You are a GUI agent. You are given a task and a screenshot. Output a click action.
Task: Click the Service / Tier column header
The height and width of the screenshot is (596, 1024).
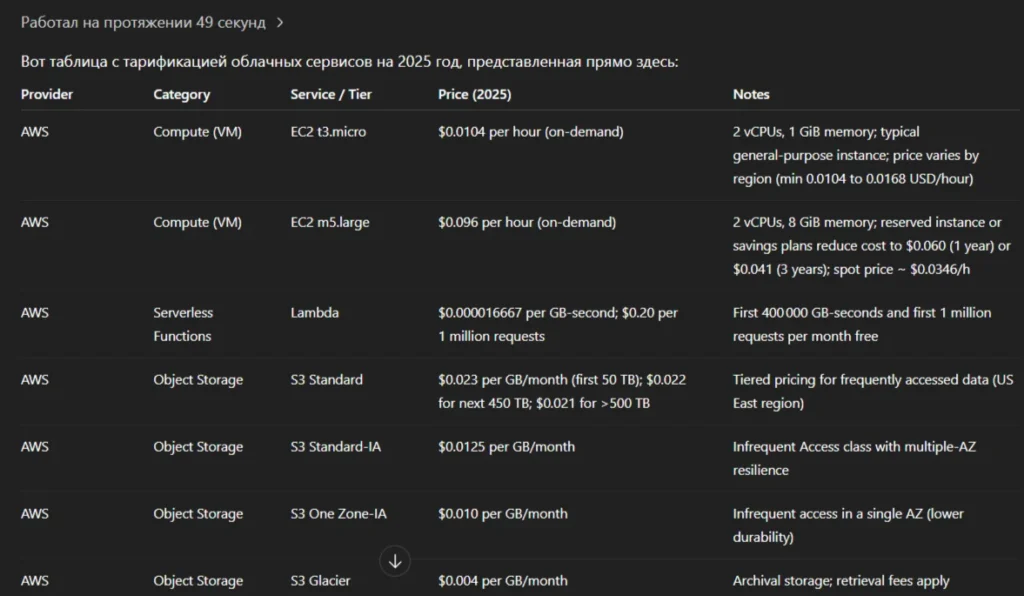point(331,94)
